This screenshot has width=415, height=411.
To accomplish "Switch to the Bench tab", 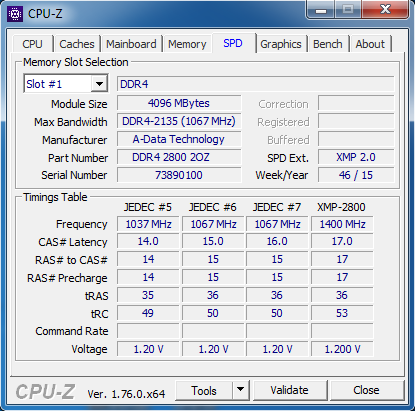I will [328, 44].
